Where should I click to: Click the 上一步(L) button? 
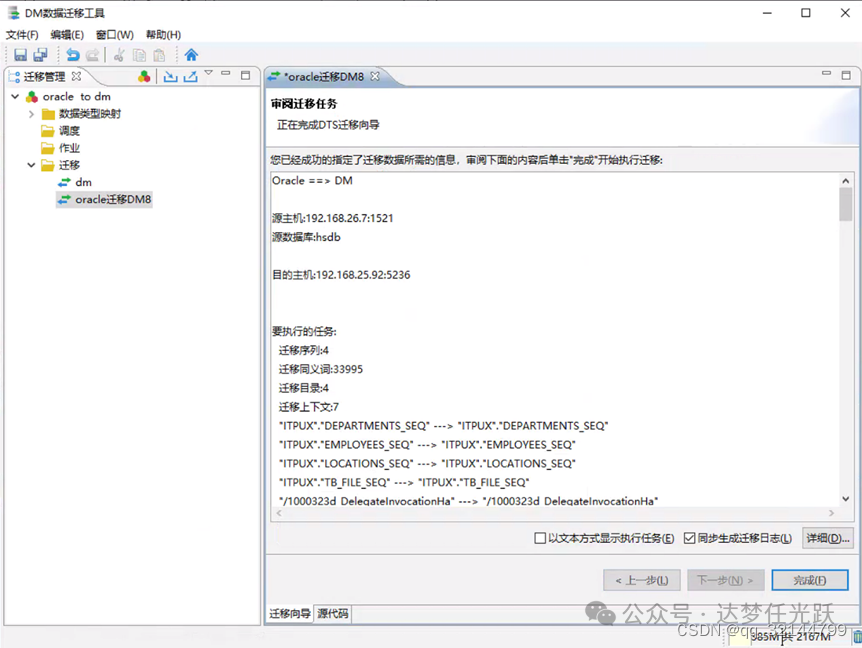(642, 580)
